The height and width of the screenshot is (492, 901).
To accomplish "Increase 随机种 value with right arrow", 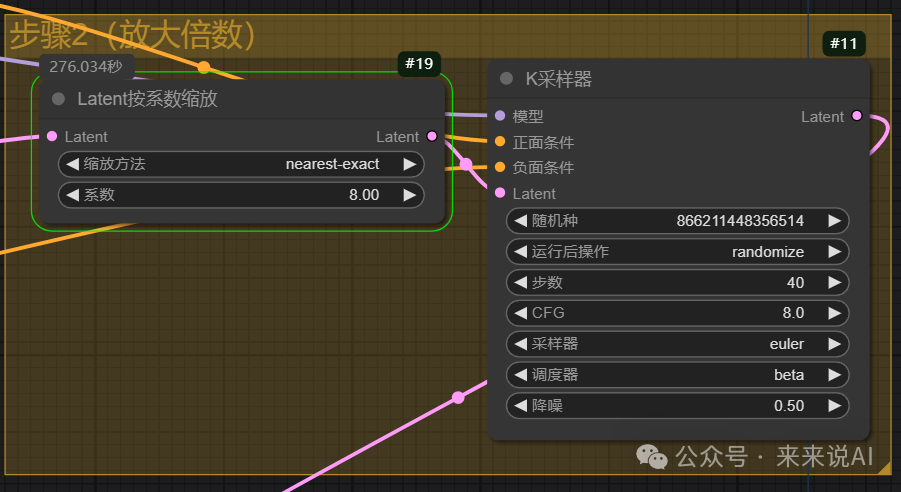I will click(x=834, y=221).
